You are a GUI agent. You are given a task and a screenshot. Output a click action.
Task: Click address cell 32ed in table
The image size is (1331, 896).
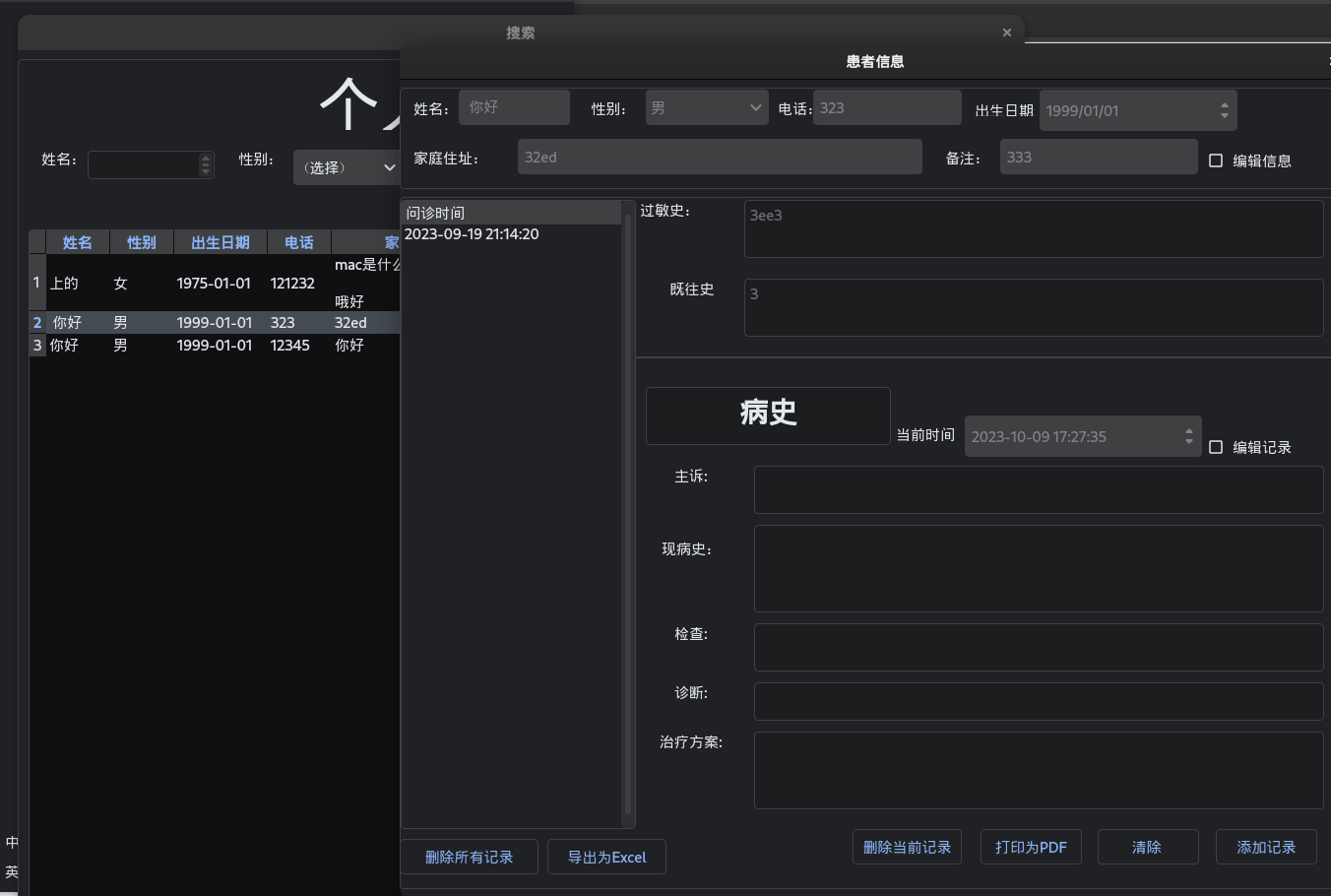click(x=365, y=323)
